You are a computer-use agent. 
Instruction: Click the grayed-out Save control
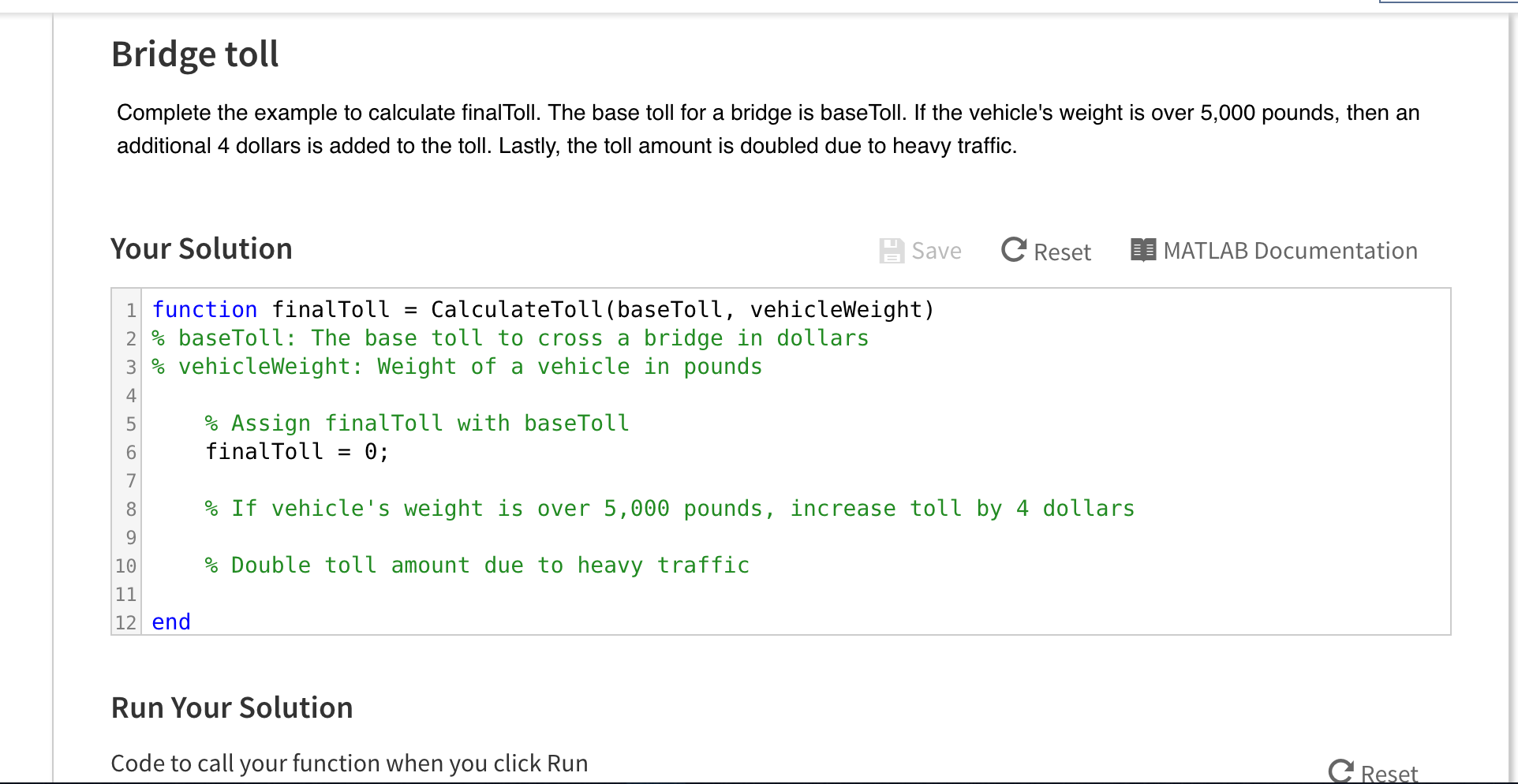pyautogui.click(x=920, y=250)
